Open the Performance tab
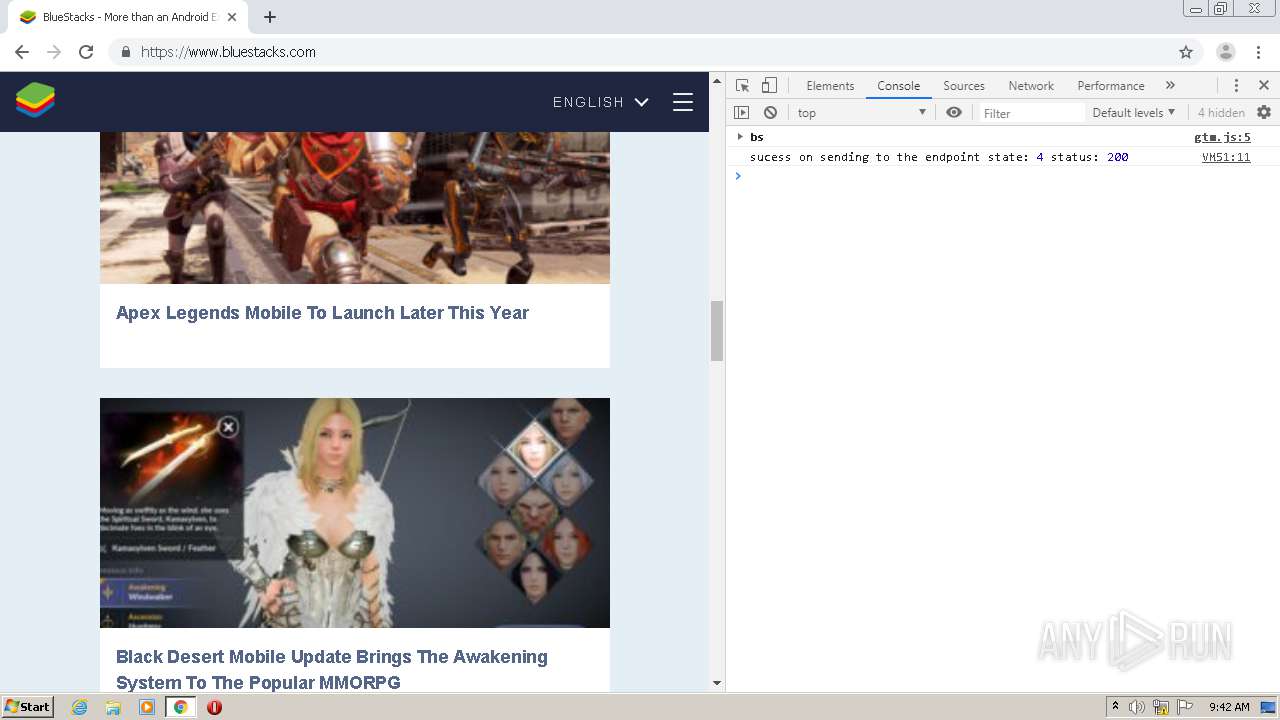Viewport: 1280px width, 720px height. 1111,86
